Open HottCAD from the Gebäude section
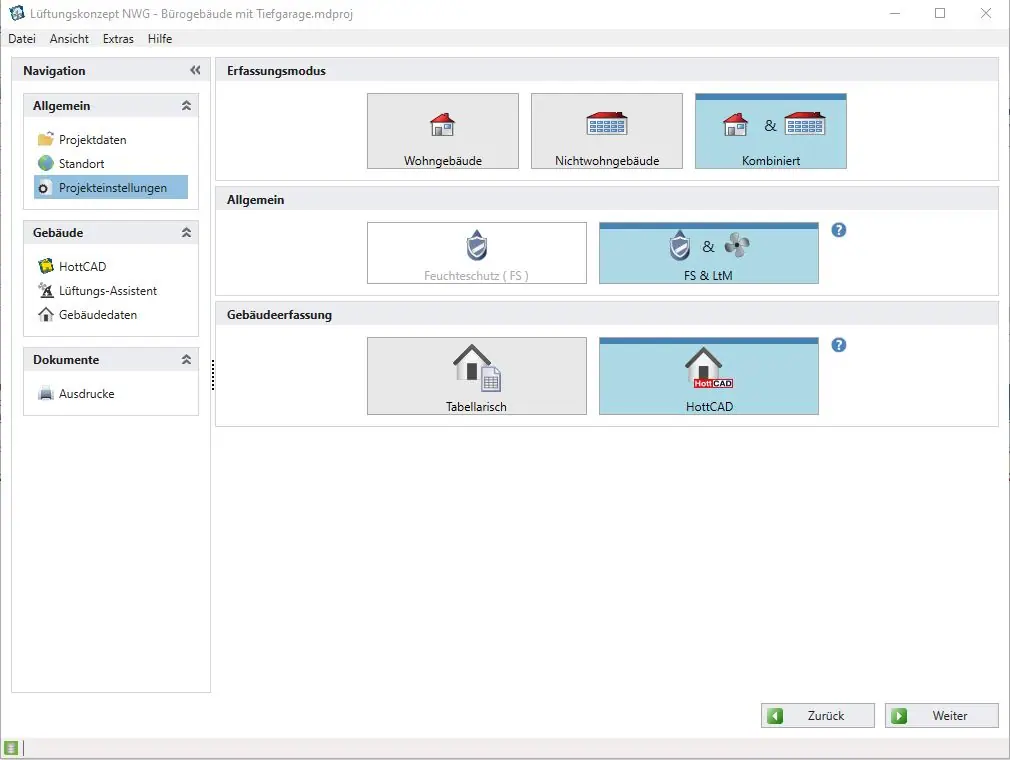 pos(81,267)
